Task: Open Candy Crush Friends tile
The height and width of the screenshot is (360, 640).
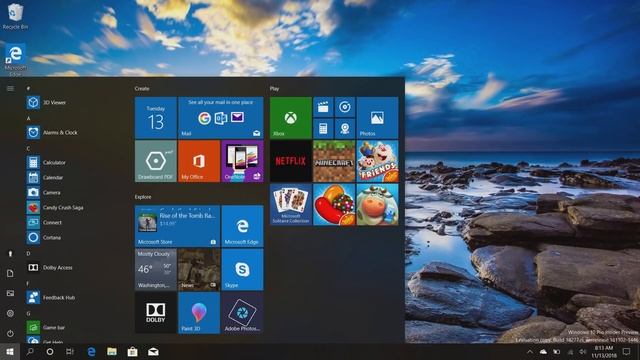Action: [377, 161]
